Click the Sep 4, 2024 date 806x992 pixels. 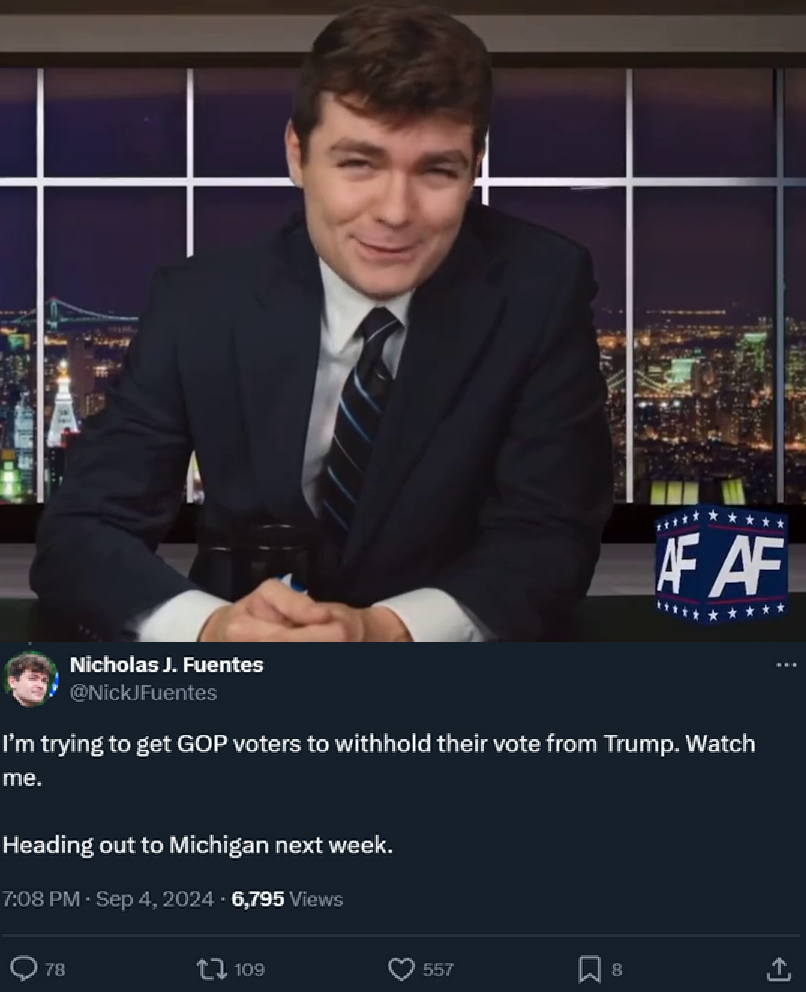coord(155,899)
